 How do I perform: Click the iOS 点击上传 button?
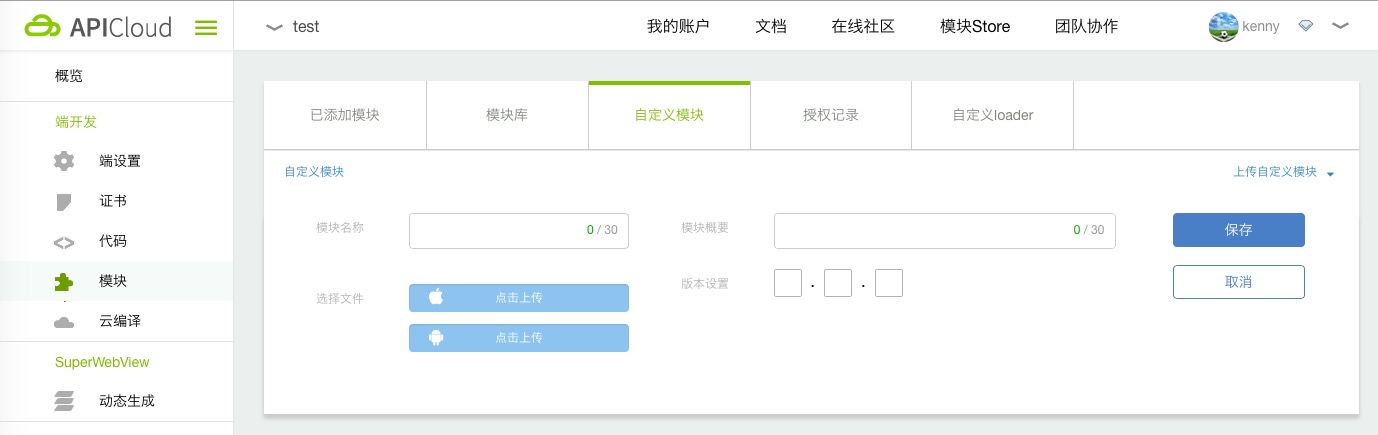point(519,298)
